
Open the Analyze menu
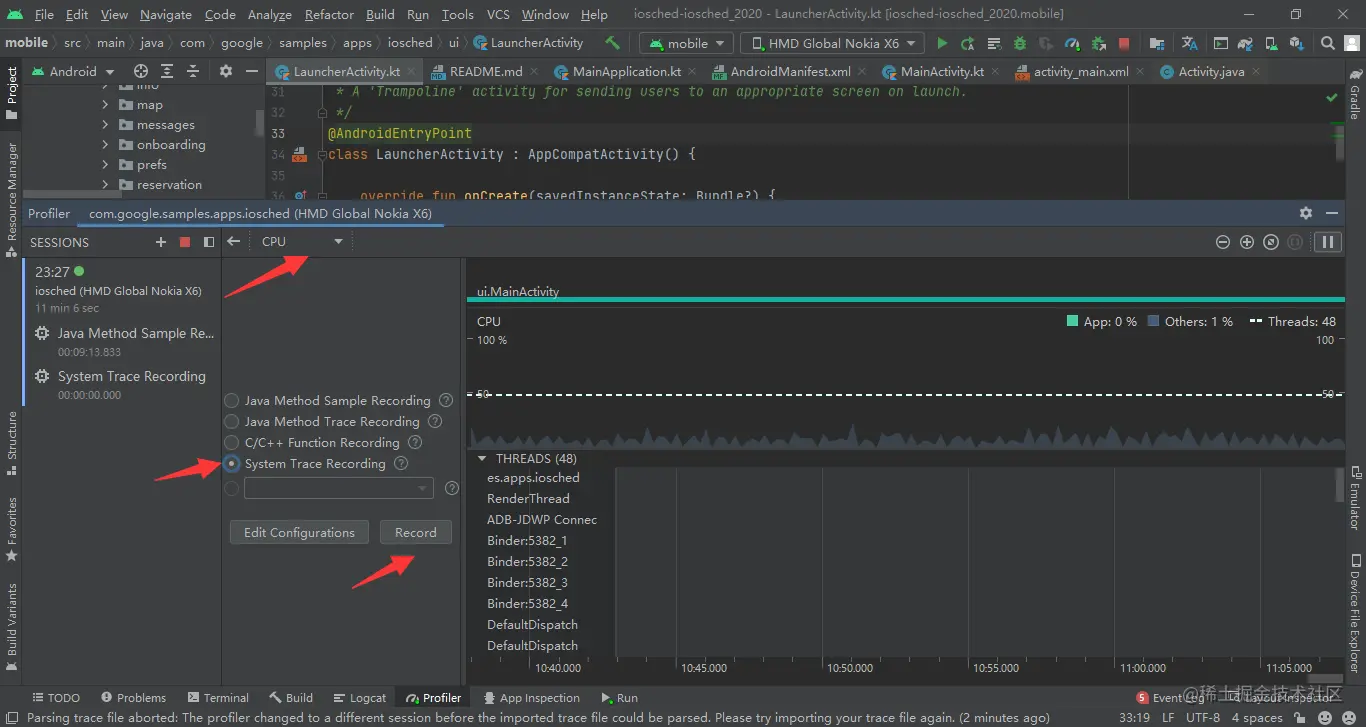(x=269, y=14)
